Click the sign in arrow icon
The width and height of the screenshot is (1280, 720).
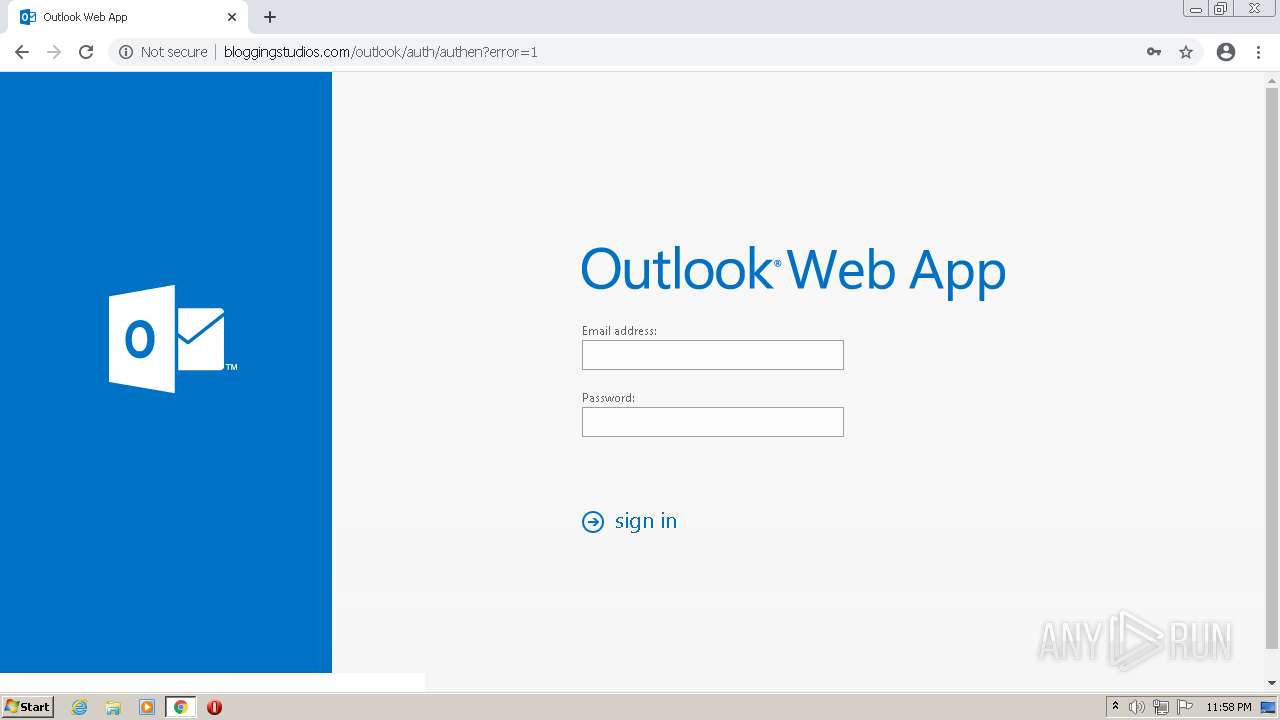click(x=593, y=522)
